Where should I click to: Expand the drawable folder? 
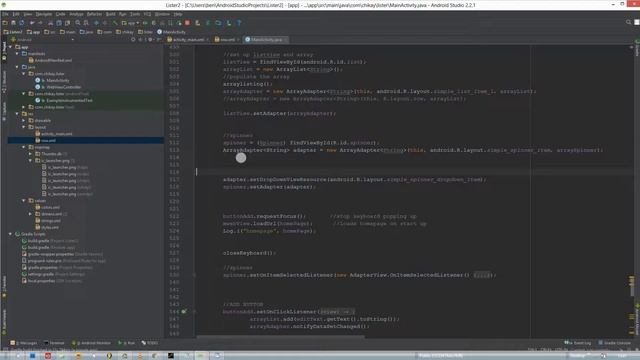click(x=24, y=120)
